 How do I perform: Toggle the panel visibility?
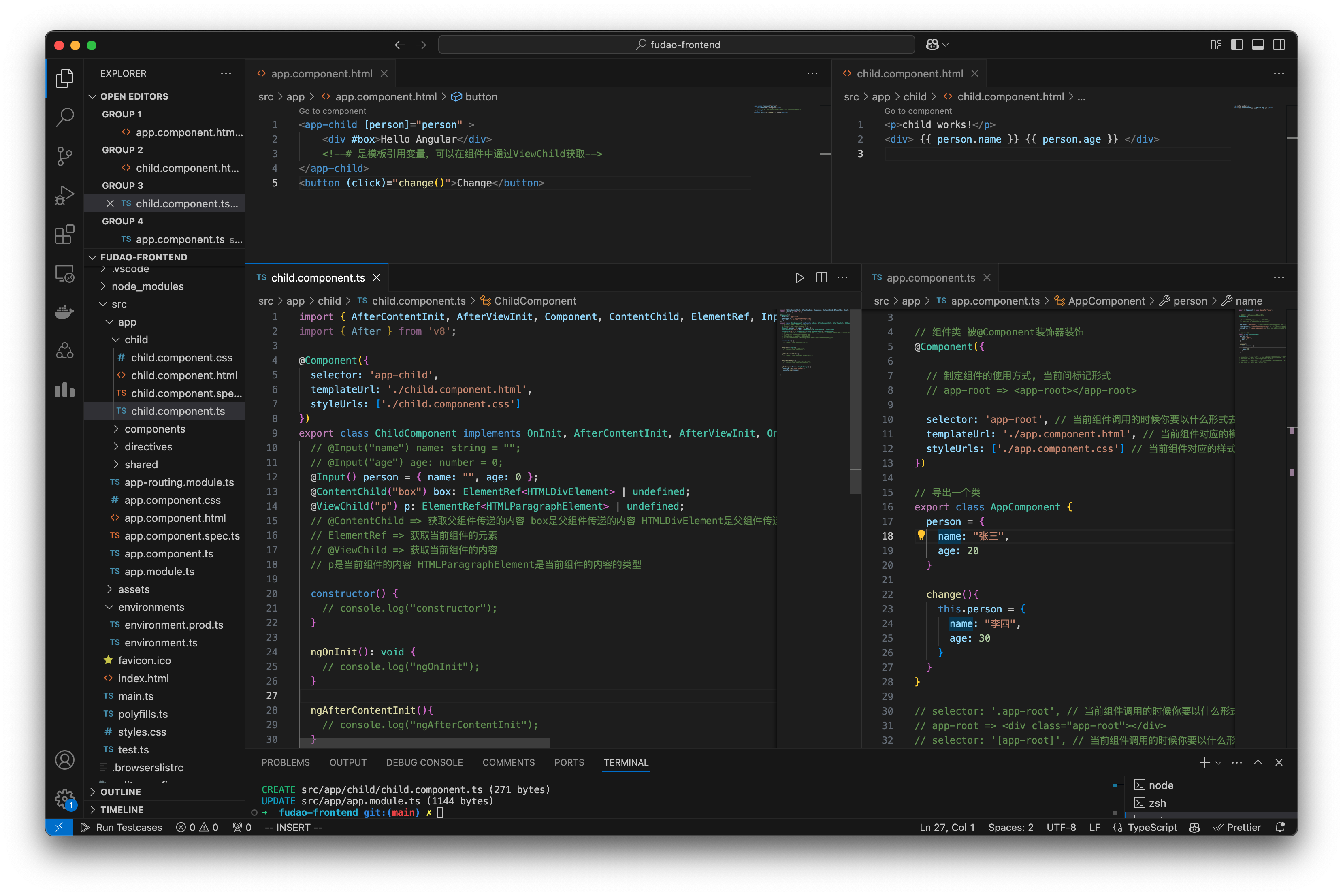point(1258,44)
